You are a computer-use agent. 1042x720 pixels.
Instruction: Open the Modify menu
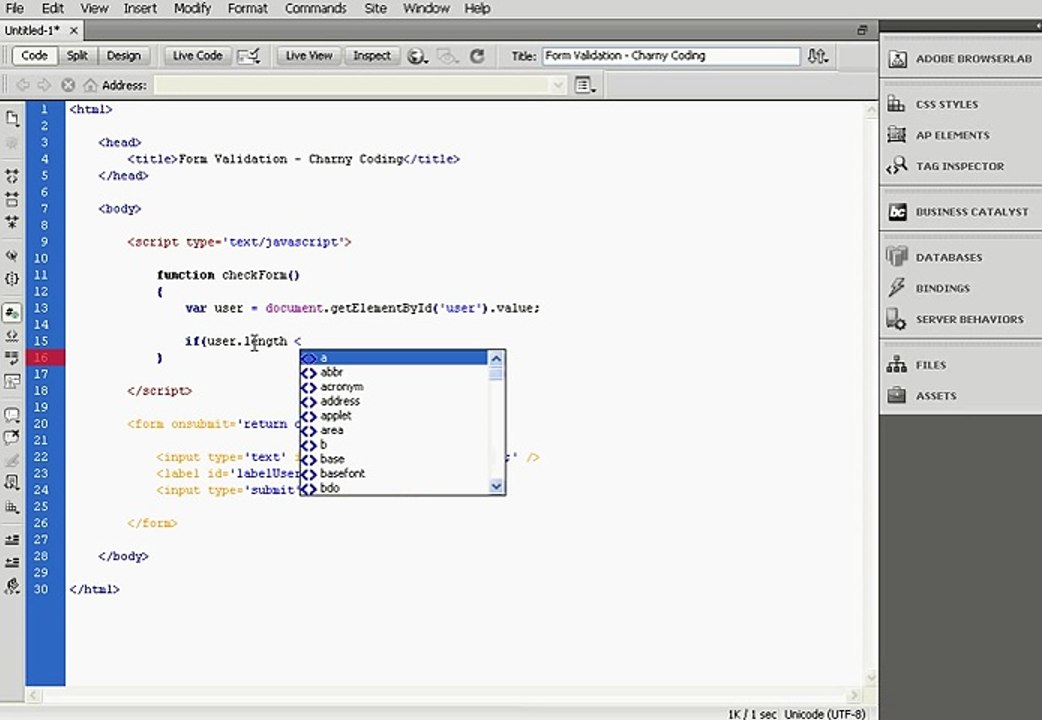[192, 9]
